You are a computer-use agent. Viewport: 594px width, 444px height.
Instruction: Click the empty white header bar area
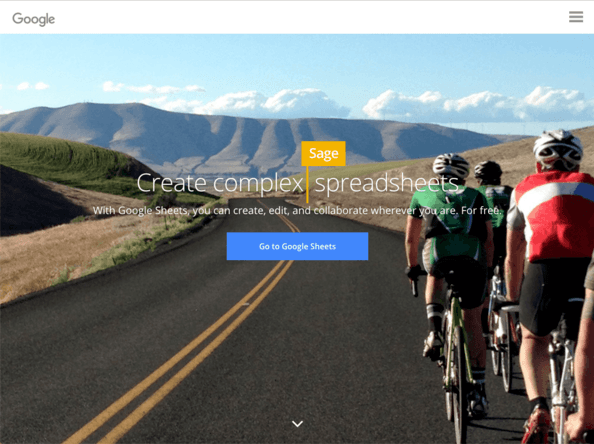coord(303,17)
